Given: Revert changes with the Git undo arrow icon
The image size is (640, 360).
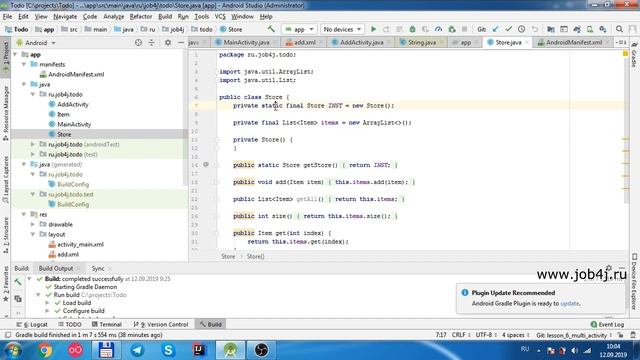Looking at the screenshot, I should pyautogui.click(x=535, y=29).
